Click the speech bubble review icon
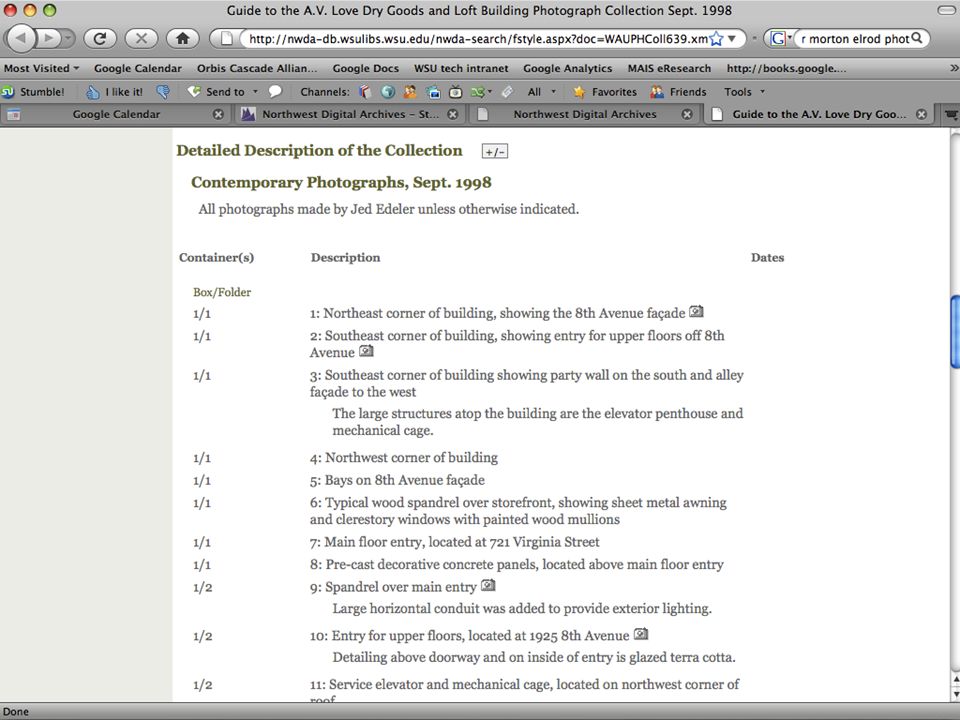960x720 pixels. (275, 91)
